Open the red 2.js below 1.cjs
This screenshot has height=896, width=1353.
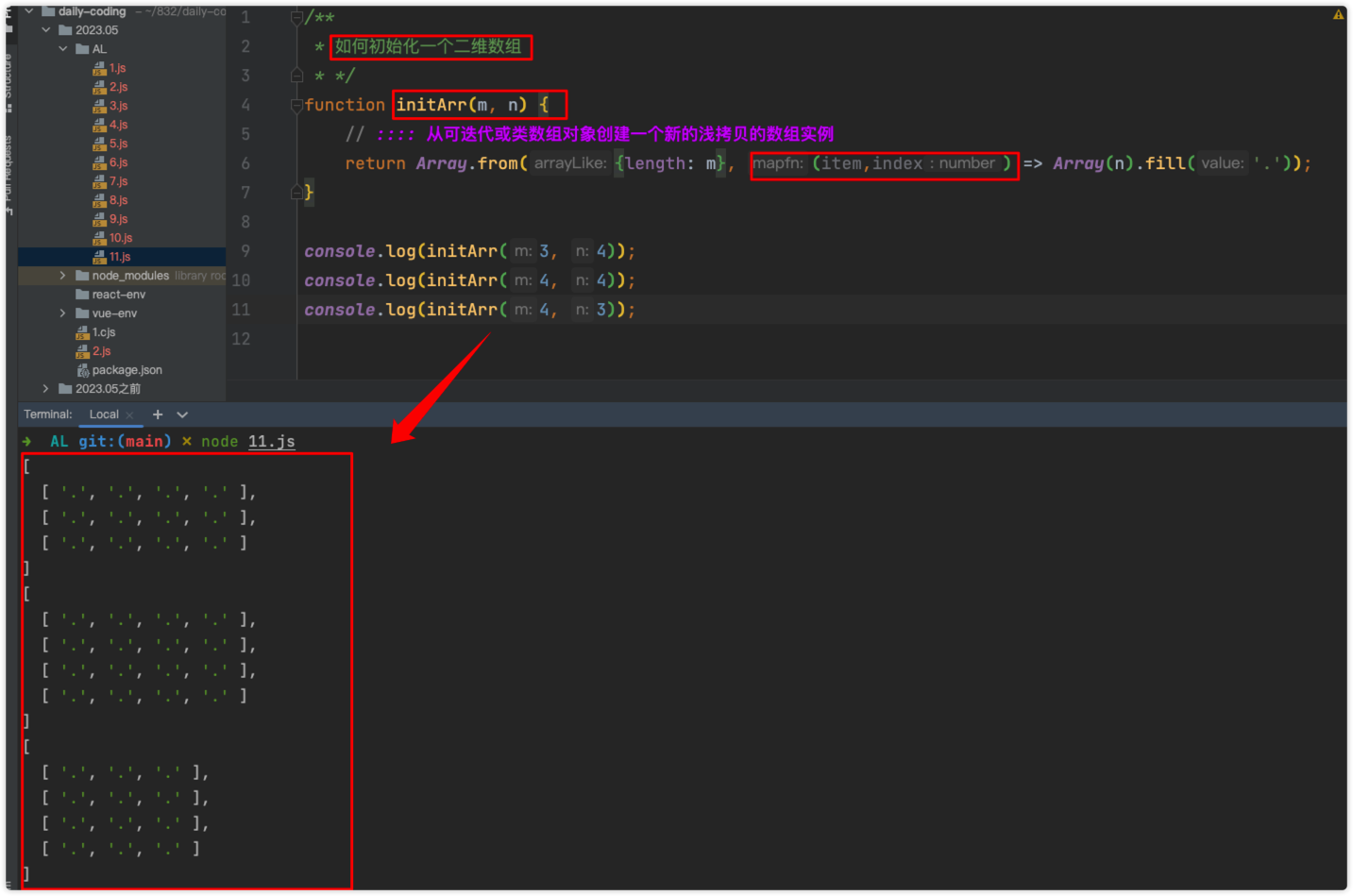pos(101,351)
